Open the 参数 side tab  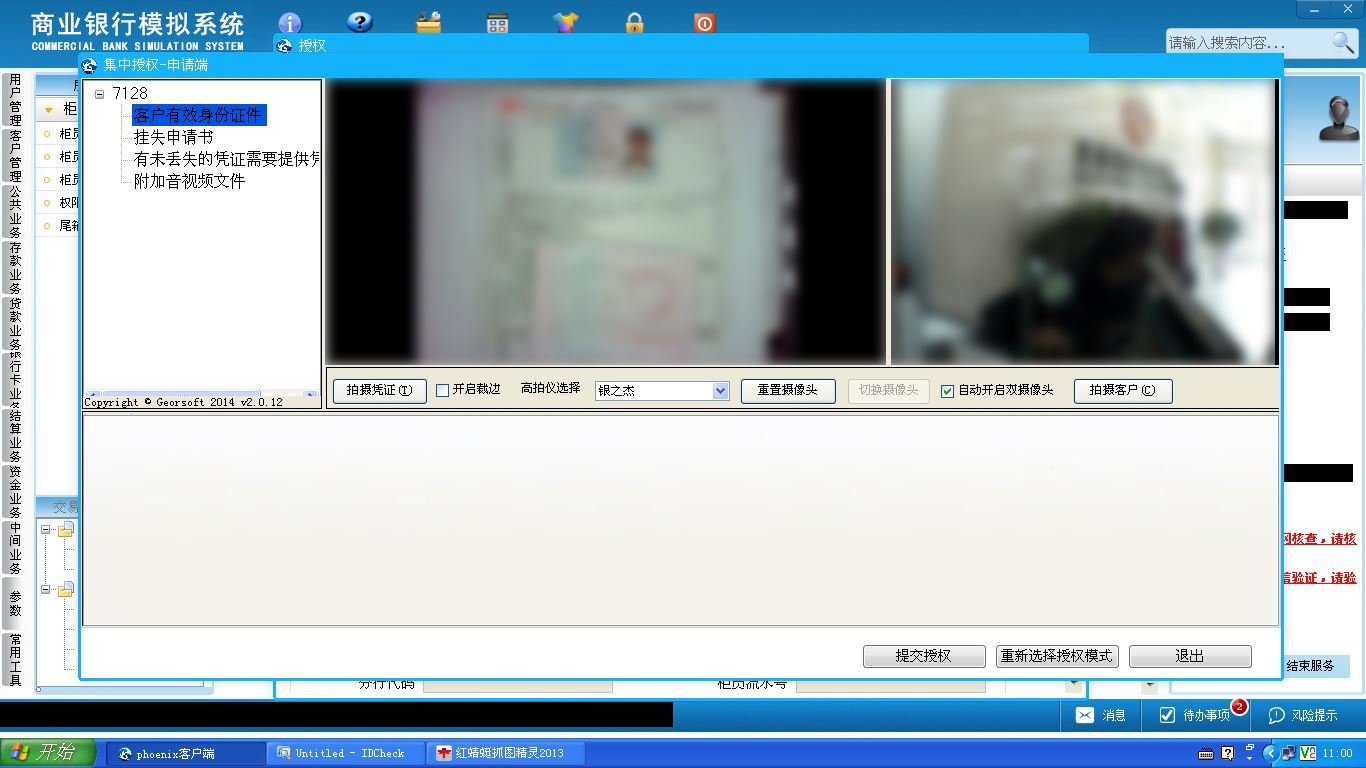click(x=15, y=603)
